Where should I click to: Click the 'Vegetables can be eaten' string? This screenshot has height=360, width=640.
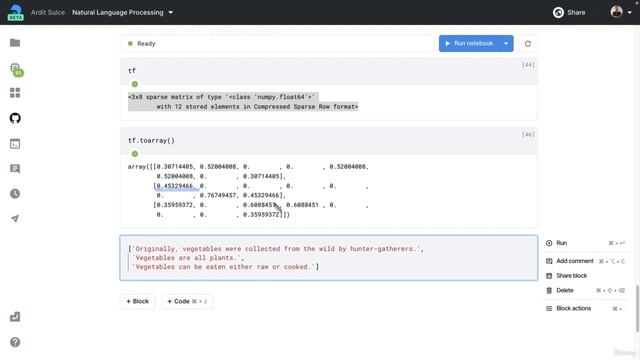pyautogui.click(x=223, y=267)
